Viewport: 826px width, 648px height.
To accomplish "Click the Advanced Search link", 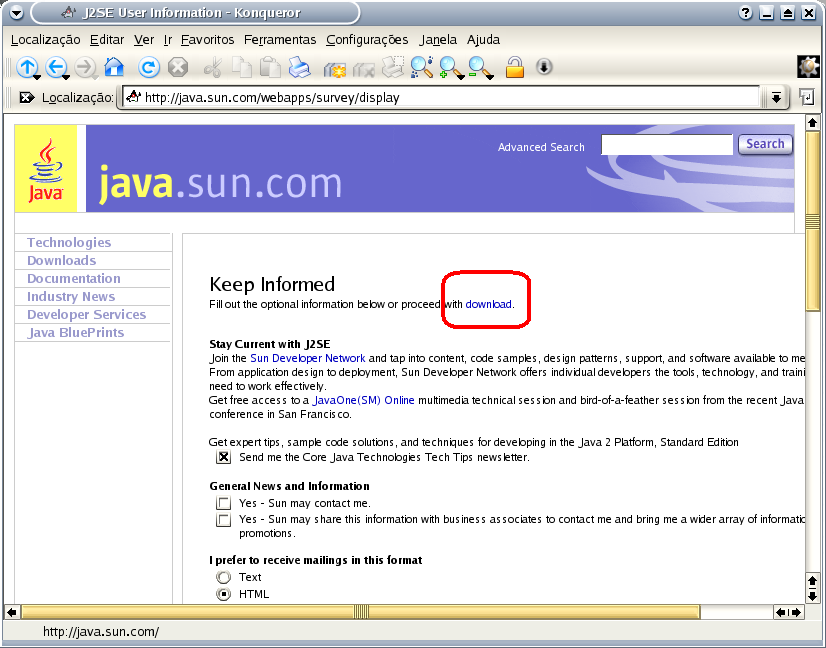I will click(x=541, y=147).
